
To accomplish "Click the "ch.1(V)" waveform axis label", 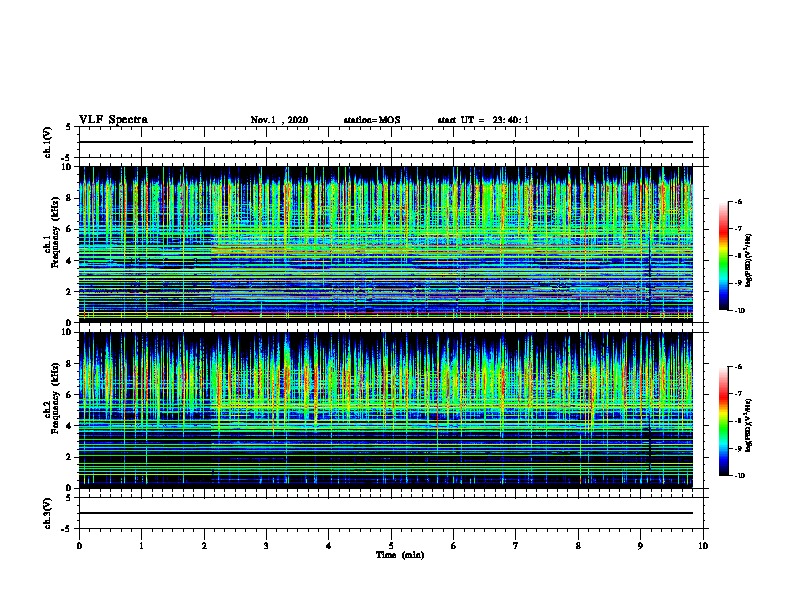I will click(x=47, y=142).
